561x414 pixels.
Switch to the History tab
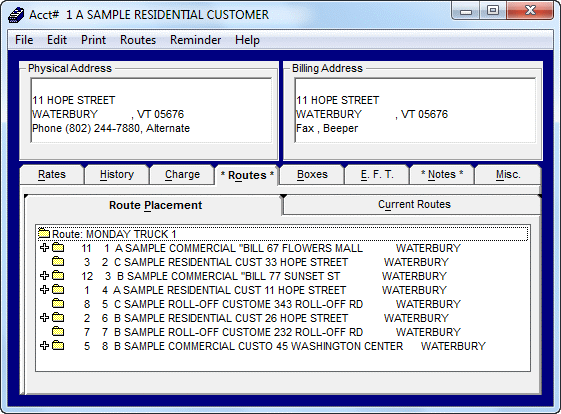(x=117, y=175)
